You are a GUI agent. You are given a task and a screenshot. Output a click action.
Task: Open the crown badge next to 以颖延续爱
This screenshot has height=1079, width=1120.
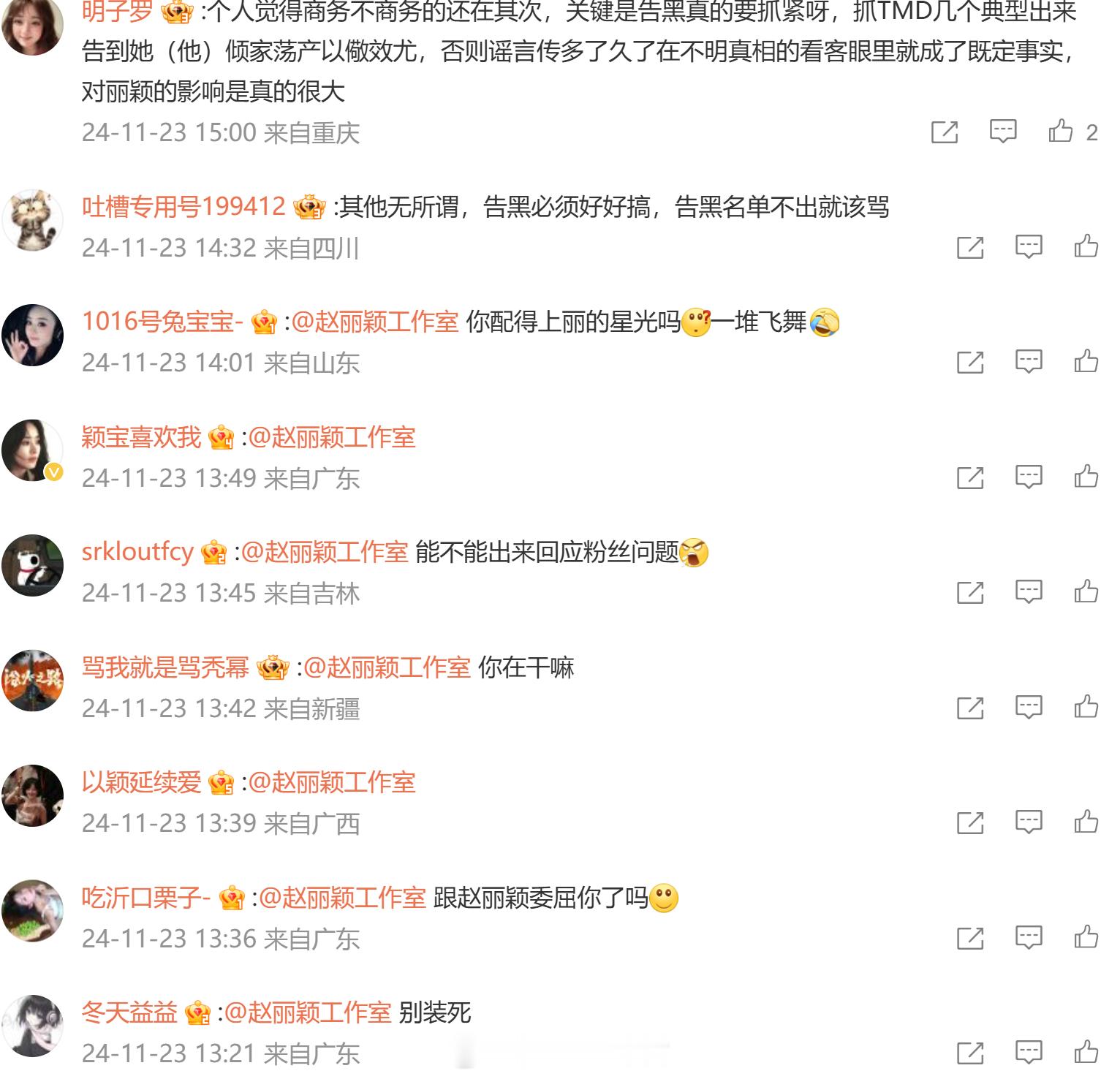pyautogui.click(x=221, y=784)
